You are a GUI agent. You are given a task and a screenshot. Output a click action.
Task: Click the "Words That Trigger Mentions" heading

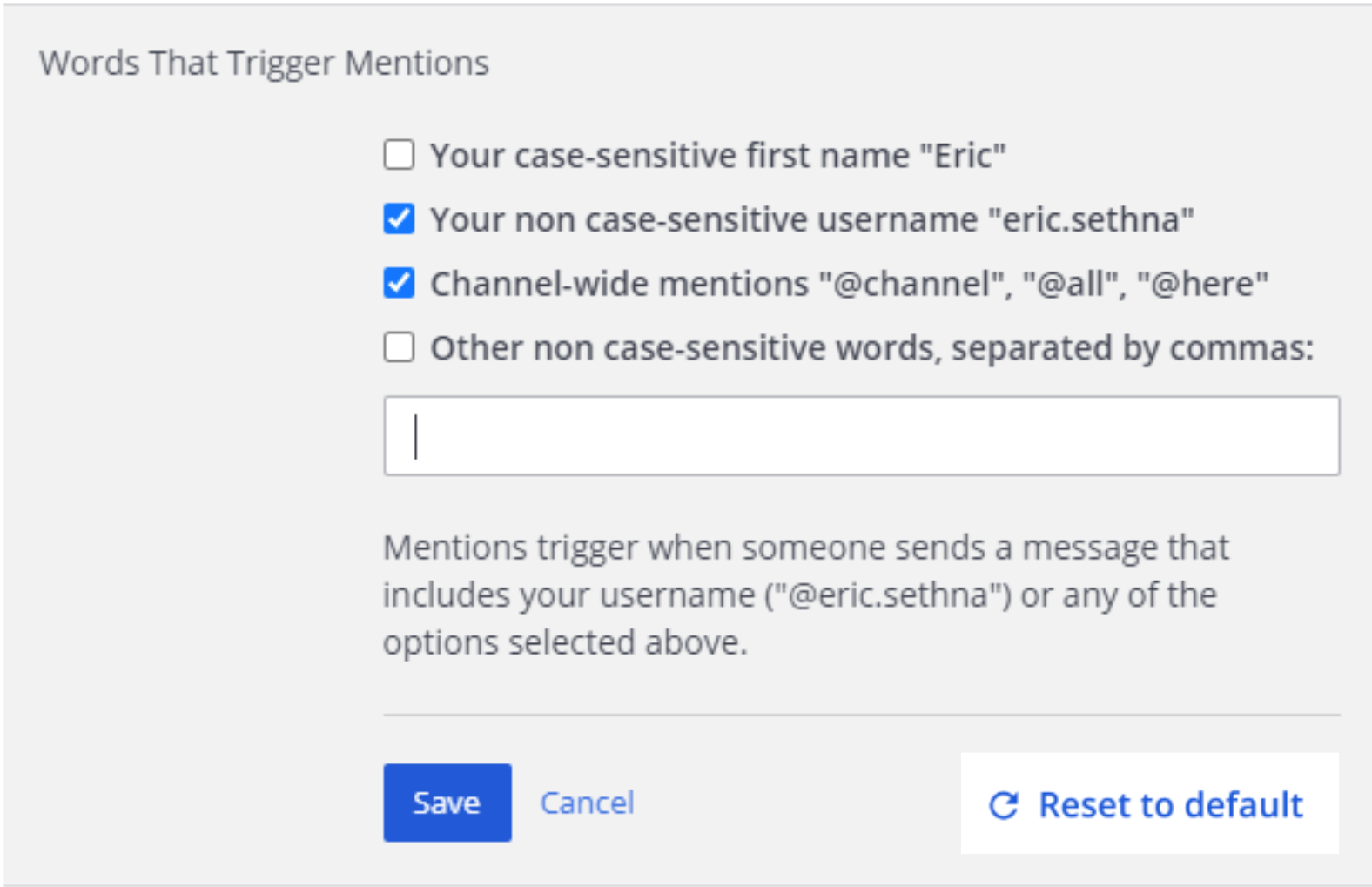(x=265, y=64)
